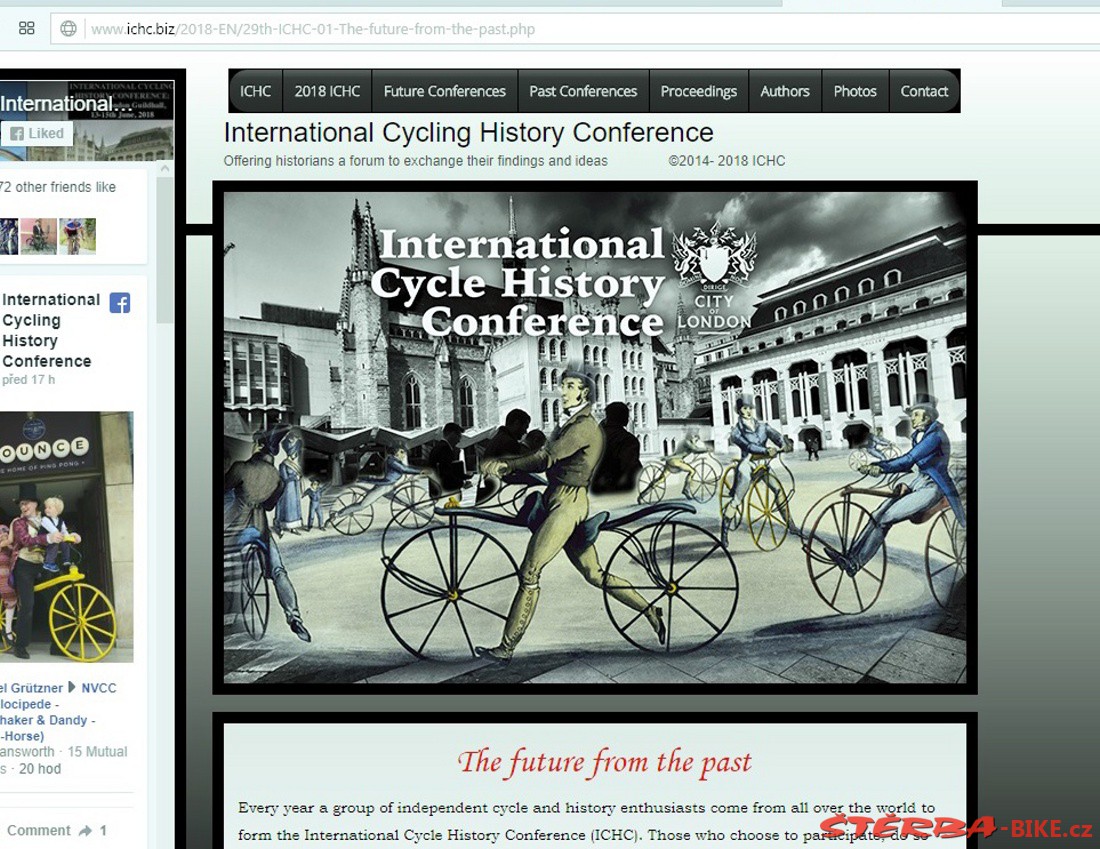The width and height of the screenshot is (1100, 849).
Task: Open the Authors menu item
Action: point(785,91)
